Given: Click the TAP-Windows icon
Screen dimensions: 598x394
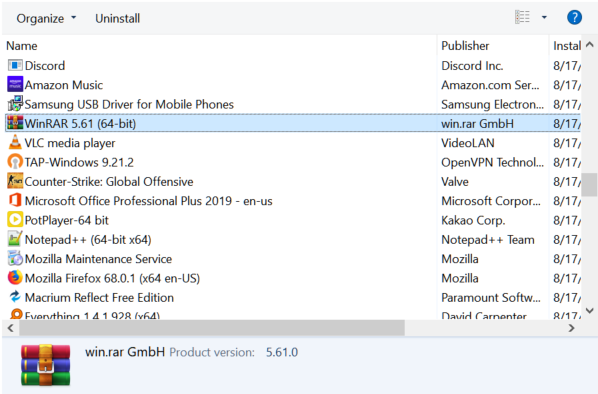Looking at the screenshot, I should [x=15, y=162].
